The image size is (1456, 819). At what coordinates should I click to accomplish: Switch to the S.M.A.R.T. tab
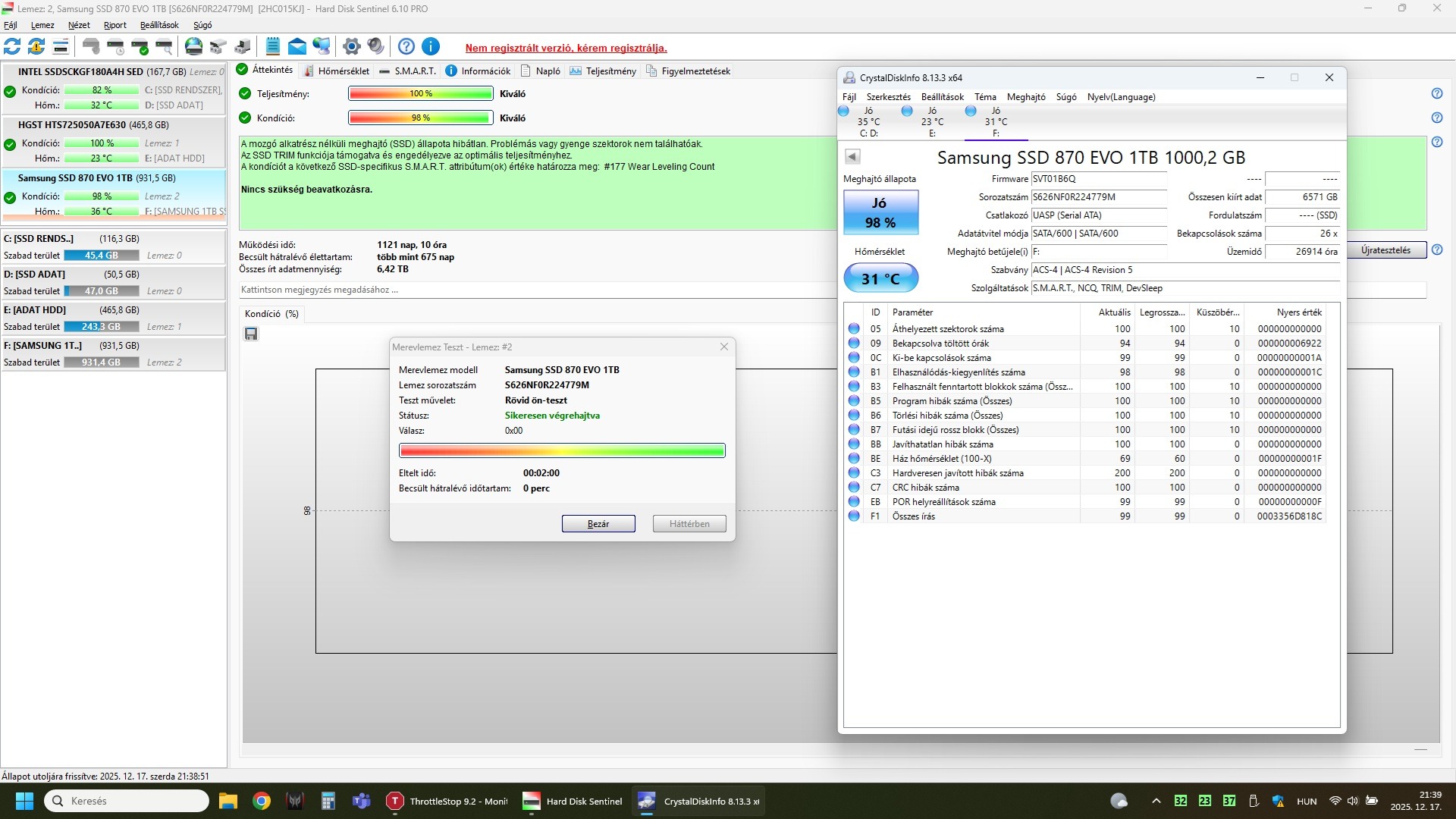pyautogui.click(x=408, y=71)
